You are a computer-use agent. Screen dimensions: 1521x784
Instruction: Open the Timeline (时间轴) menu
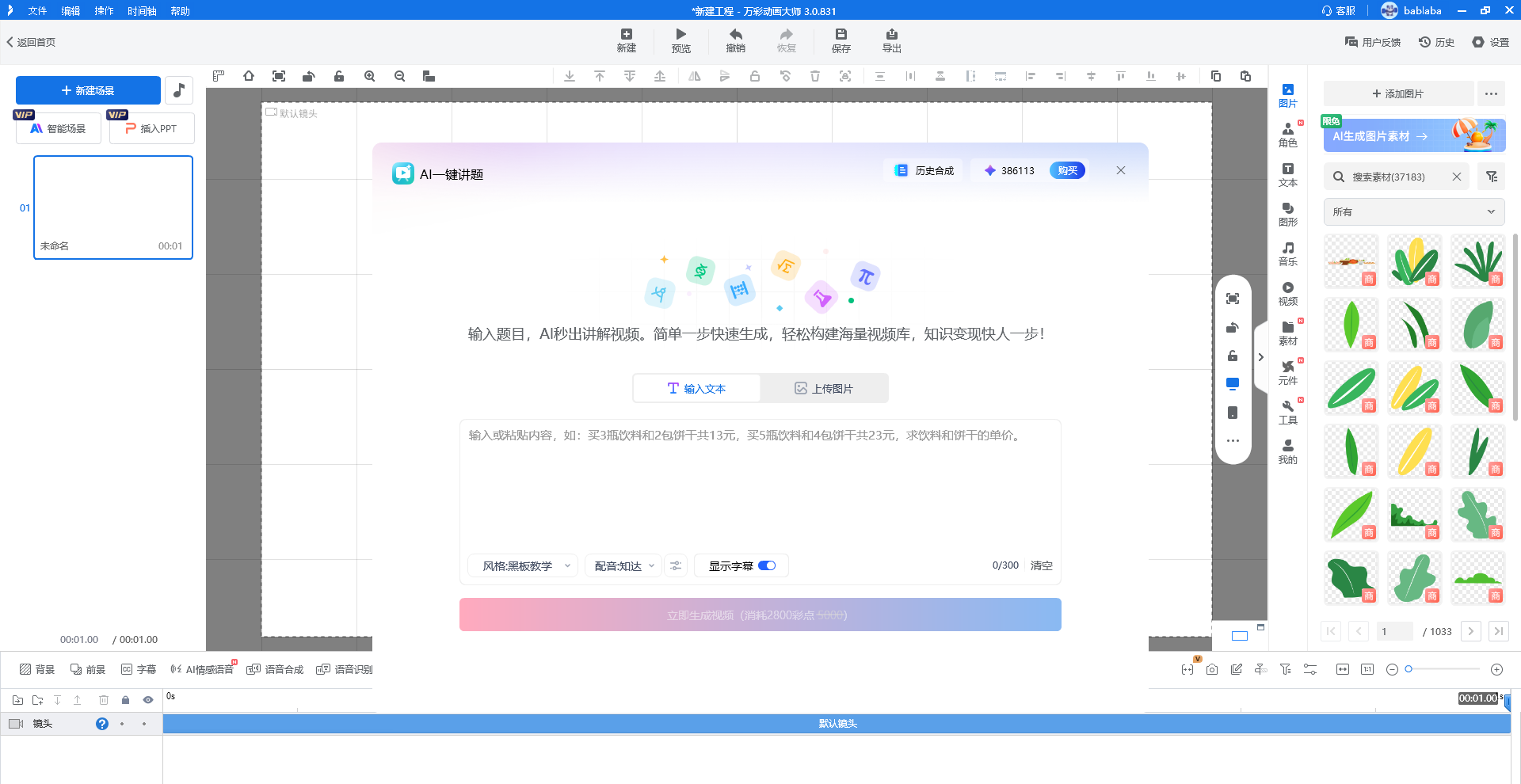(142, 11)
